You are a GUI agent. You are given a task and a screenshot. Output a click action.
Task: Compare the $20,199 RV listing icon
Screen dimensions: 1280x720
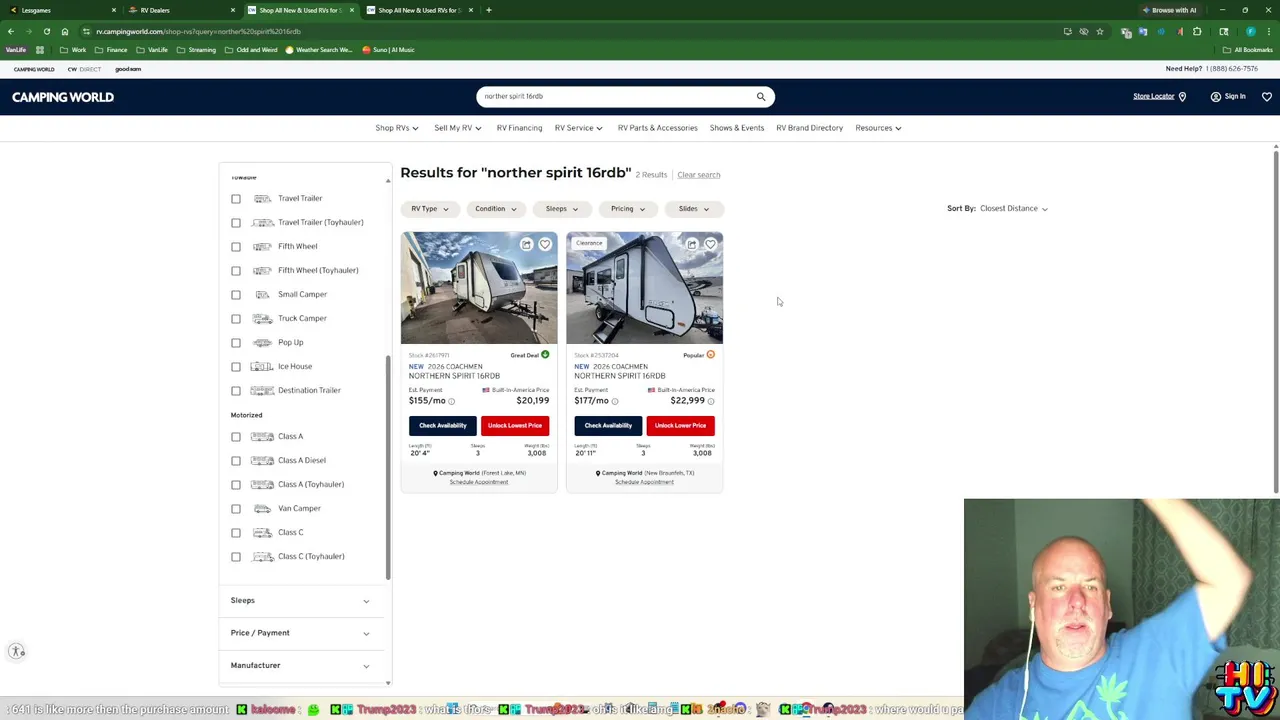526,244
